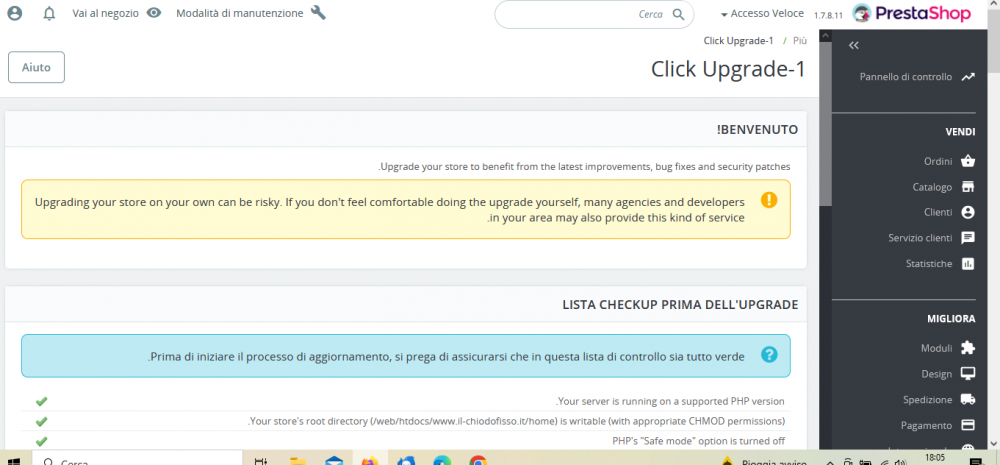Click the Servizio clienti chat icon

(968, 238)
